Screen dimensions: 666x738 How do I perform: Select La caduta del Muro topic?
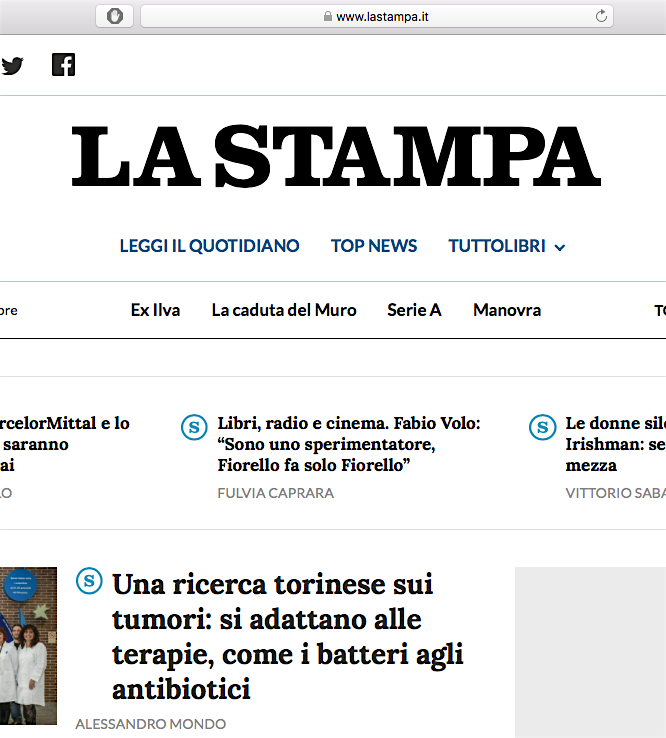pyautogui.click(x=284, y=310)
